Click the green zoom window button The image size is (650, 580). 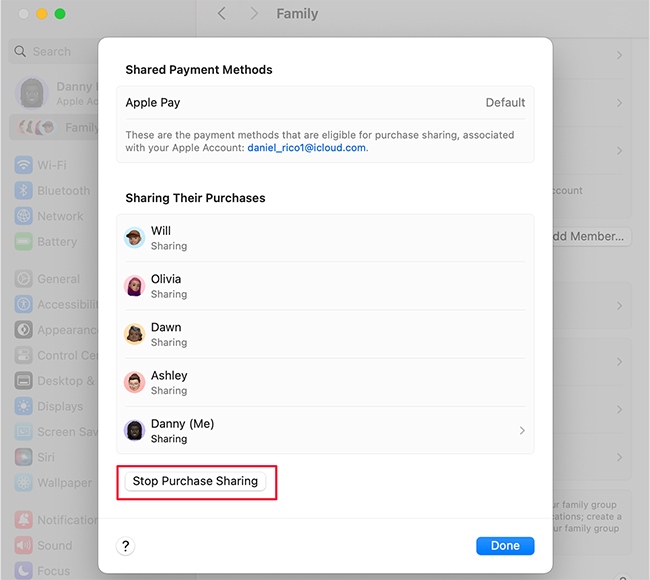click(60, 14)
